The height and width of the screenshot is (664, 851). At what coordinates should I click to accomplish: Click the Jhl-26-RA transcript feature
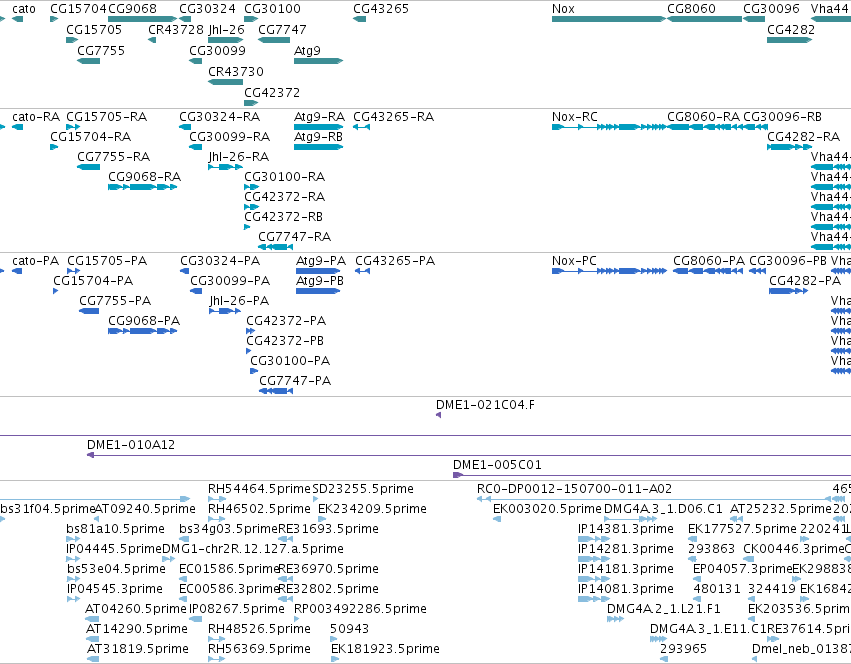pyautogui.click(x=225, y=167)
